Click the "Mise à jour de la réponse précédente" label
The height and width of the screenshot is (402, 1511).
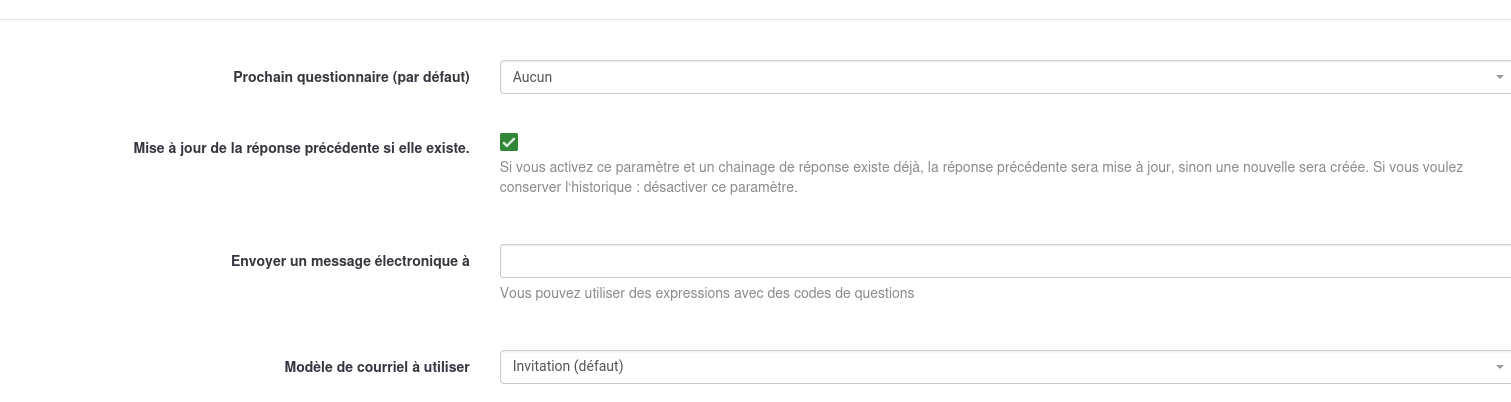point(301,148)
